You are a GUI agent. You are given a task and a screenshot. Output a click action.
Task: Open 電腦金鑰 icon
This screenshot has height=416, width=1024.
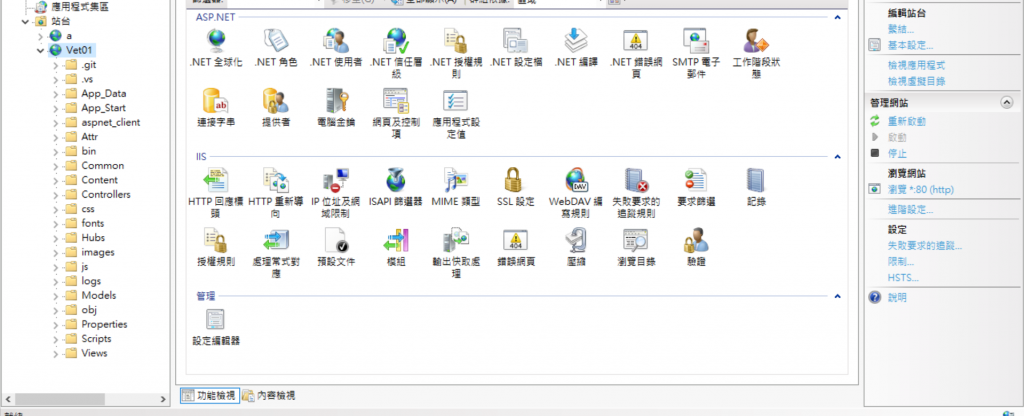point(336,101)
